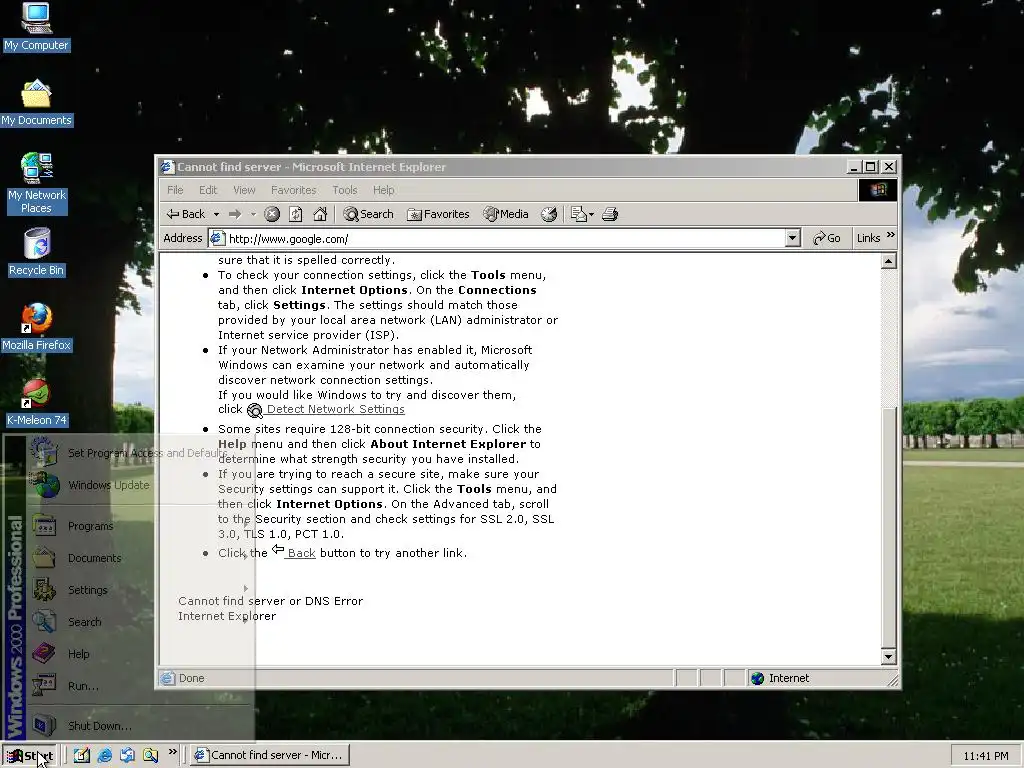Click the folder search quick launch icon
This screenshot has height=768, width=1024.
150,756
